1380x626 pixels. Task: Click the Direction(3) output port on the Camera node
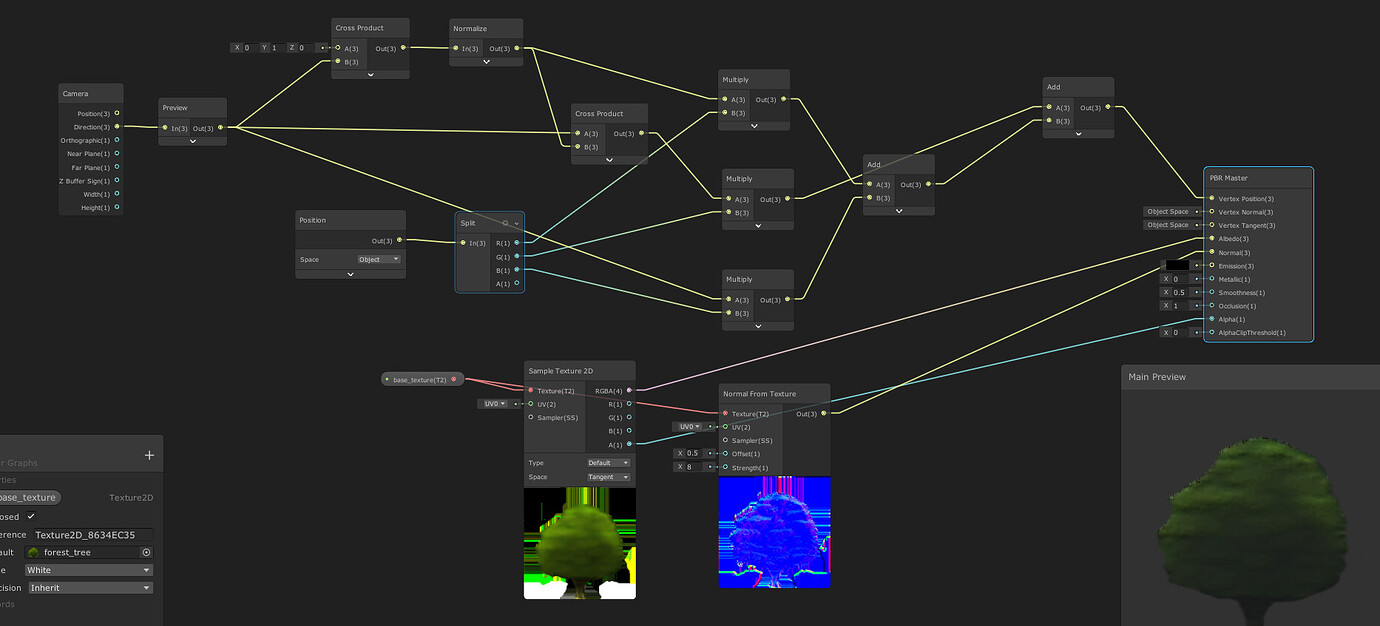tap(118, 126)
